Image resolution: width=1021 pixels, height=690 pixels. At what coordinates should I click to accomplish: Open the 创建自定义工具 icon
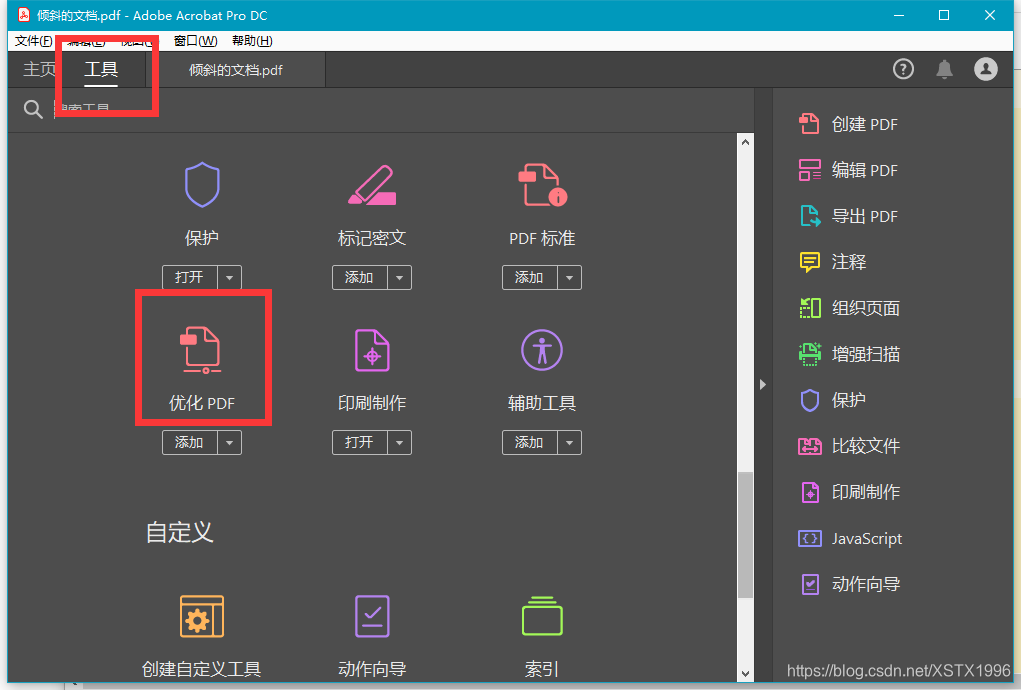tap(202, 616)
